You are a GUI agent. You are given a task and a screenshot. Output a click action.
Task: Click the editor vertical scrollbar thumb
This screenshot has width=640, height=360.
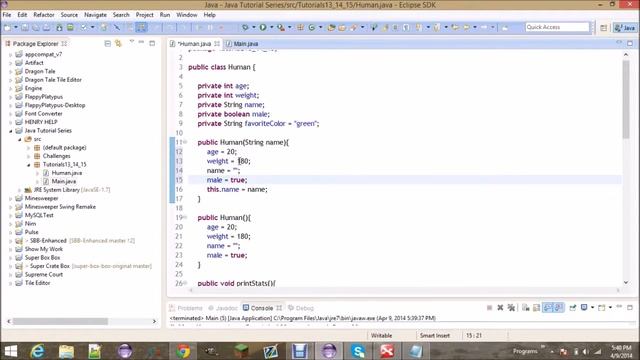click(x=626, y=99)
